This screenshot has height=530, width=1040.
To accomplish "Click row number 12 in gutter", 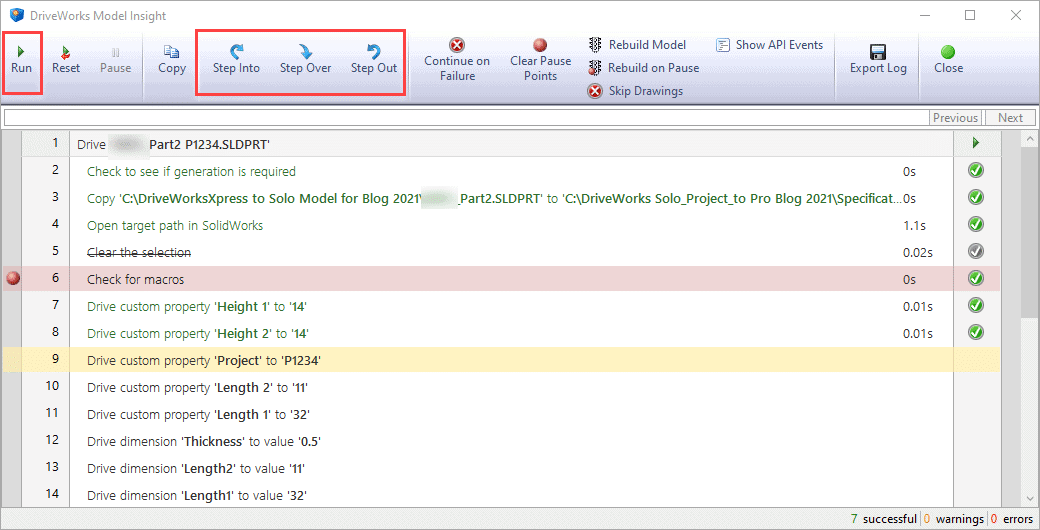I will pyautogui.click(x=52, y=439).
